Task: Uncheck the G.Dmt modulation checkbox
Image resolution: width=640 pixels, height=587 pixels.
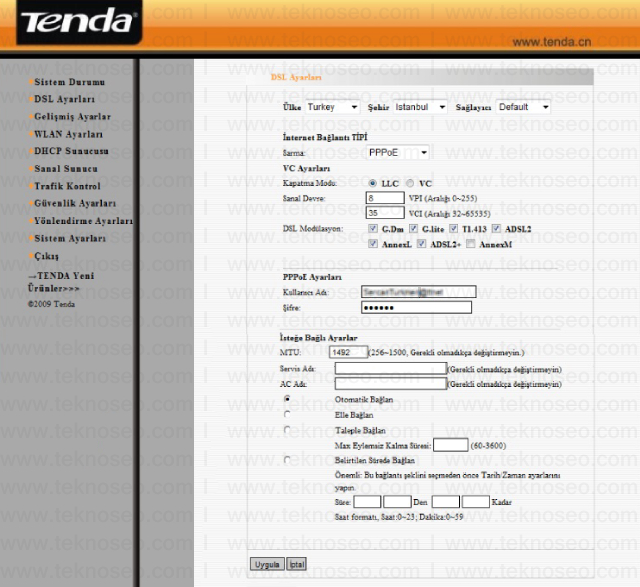Action: [372, 229]
